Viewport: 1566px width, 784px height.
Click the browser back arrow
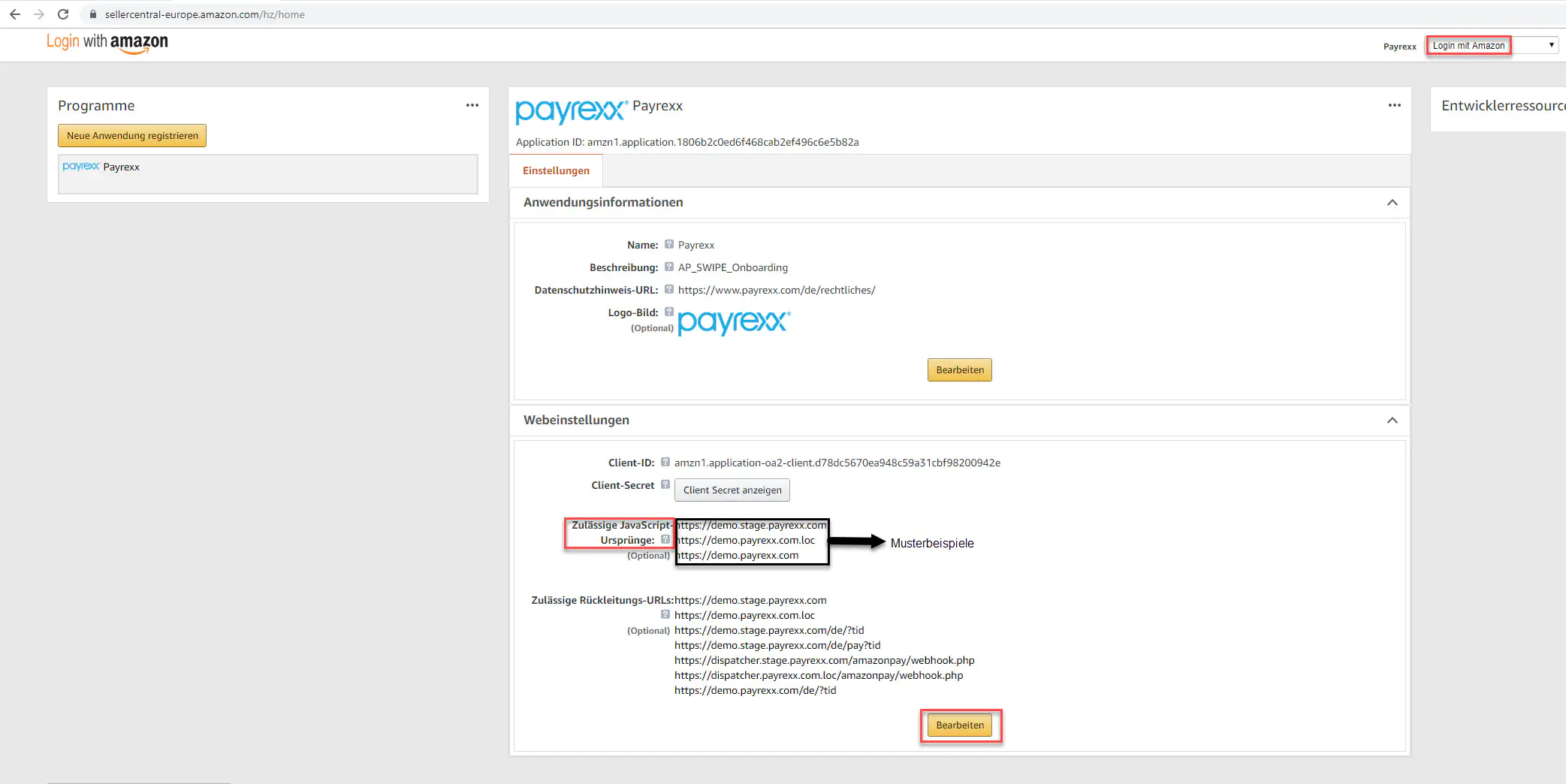(x=15, y=14)
